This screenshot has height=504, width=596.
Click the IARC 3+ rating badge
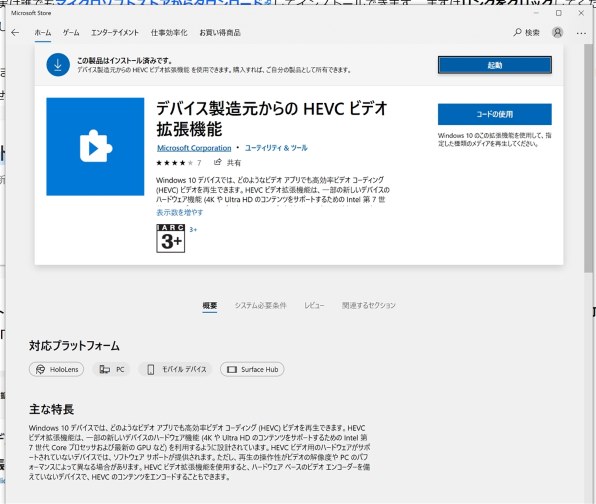170,238
